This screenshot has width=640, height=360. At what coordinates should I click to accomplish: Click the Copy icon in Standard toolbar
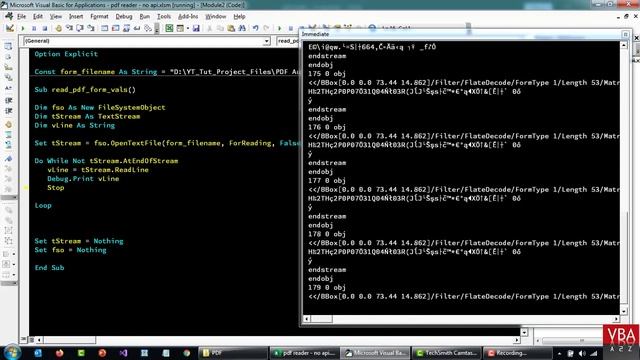pyautogui.click(x=220, y=28)
